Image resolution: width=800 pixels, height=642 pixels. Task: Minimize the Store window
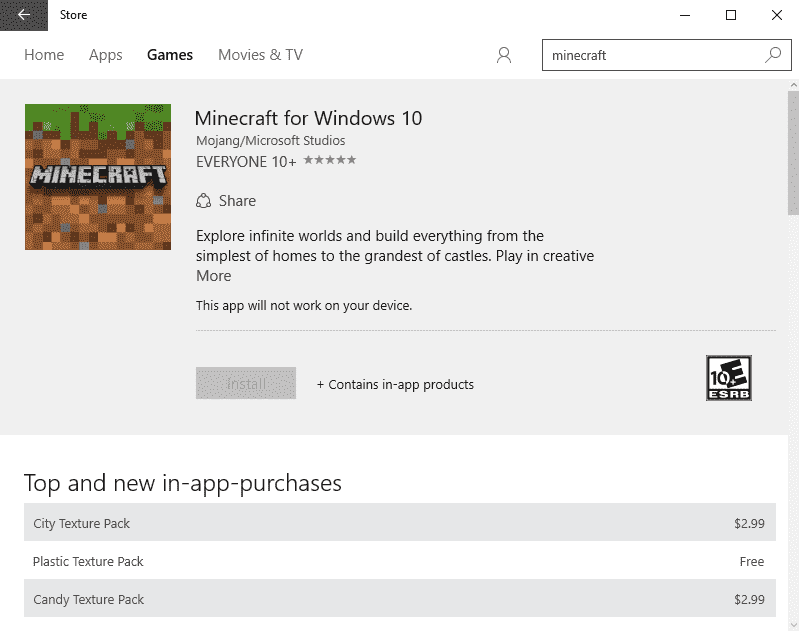pyautogui.click(x=685, y=15)
